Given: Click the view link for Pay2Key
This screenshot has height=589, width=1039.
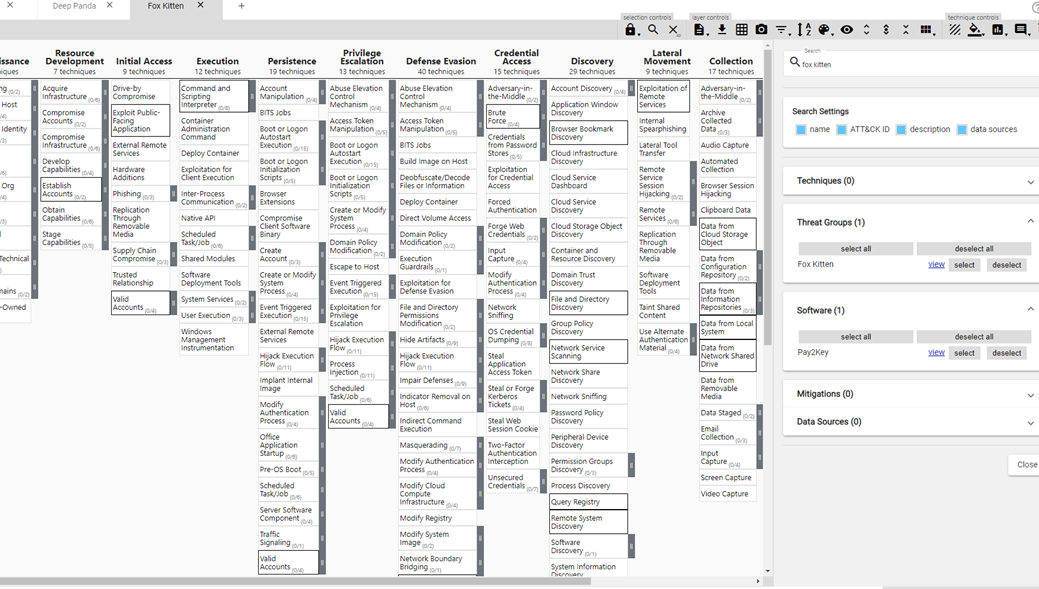Looking at the screenshot, I should pos(936,352).
